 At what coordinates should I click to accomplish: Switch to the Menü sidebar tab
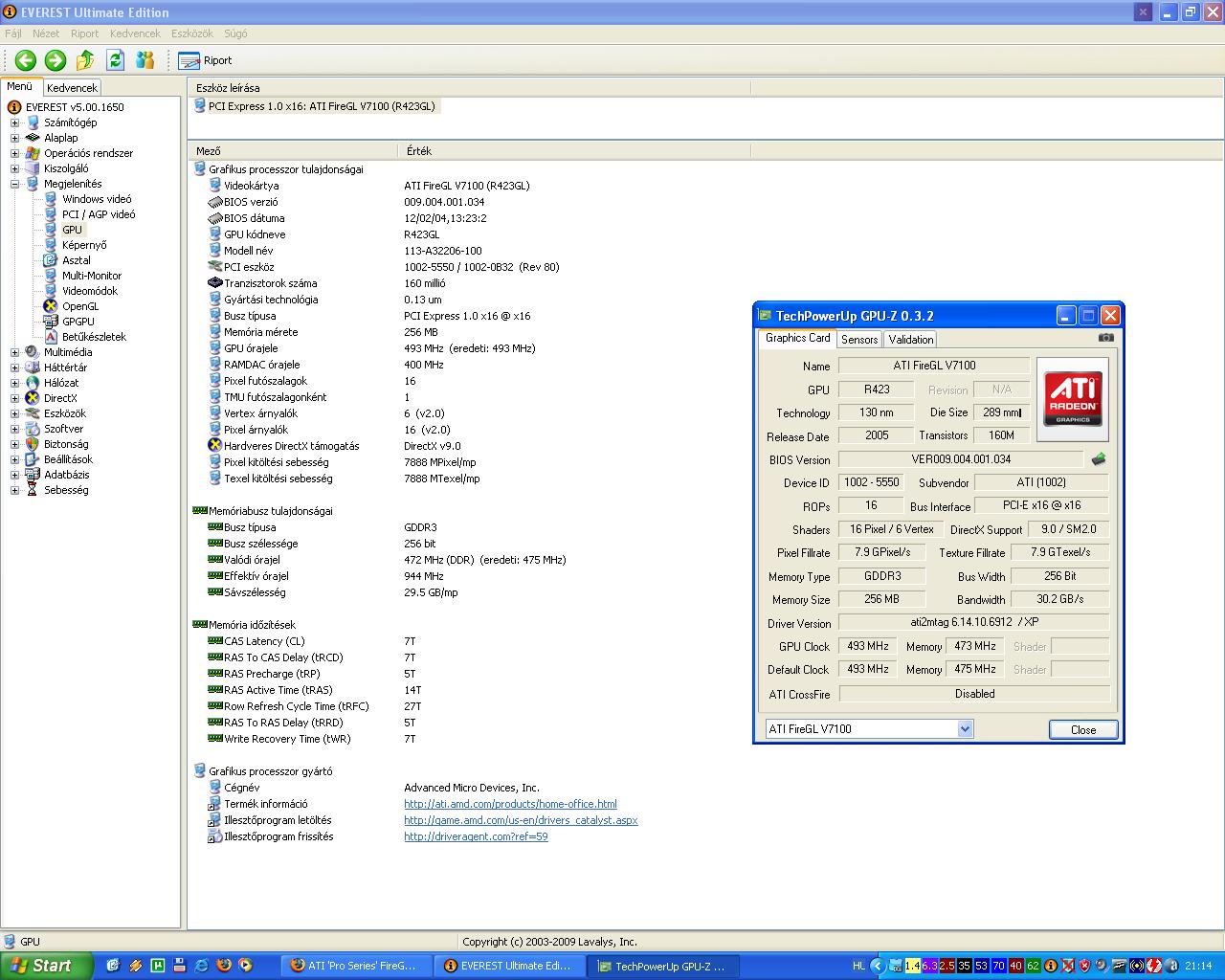coord(20,86)
